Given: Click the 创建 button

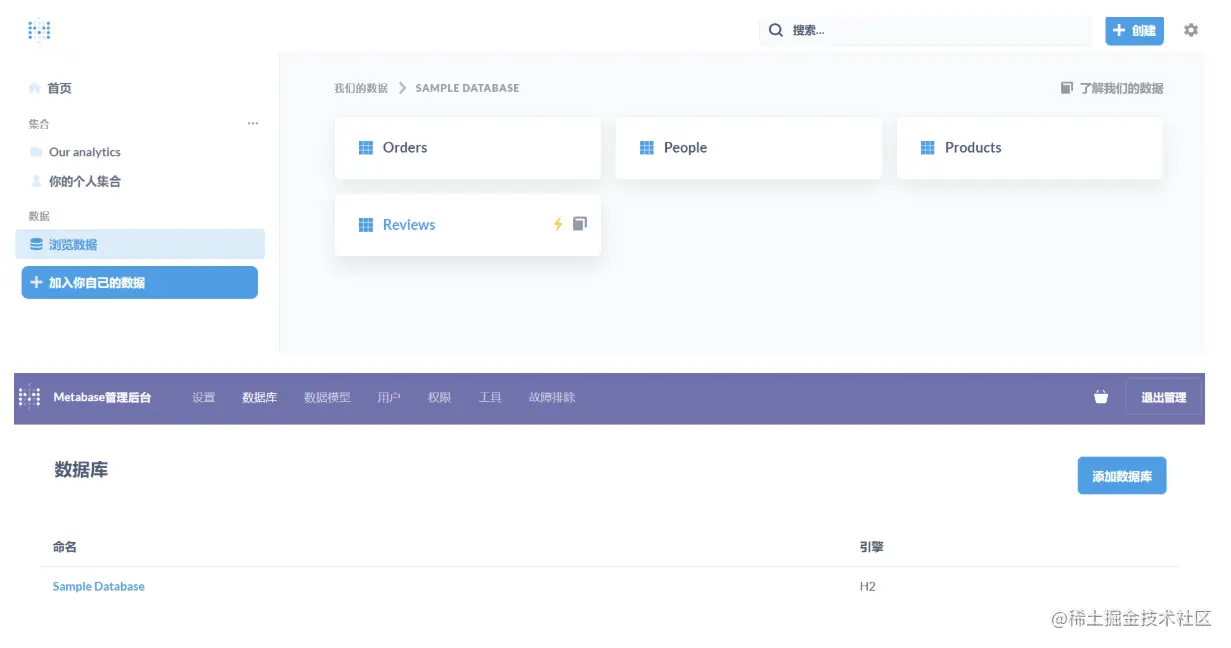Looking at the screenshot, I should [x=1134, y=30].
